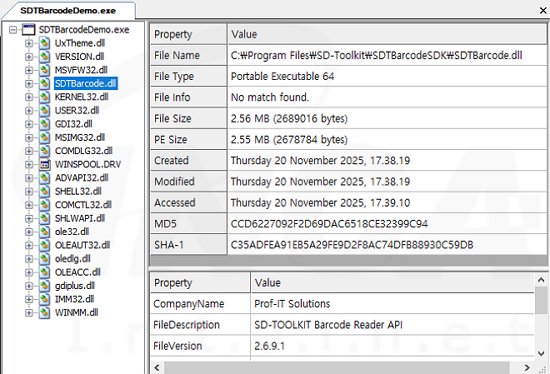Click the SDTBarcodeDemo.exe root executable icon
Screen dimensions: 550x374
coord(28,30)
